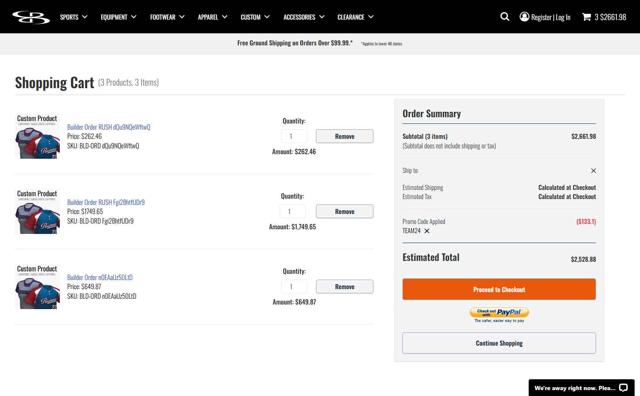This screenshot has width=640, height=396.
Task: Click the Boombah logo in the header
Action: pyautogui.click(x=31, y=17)
